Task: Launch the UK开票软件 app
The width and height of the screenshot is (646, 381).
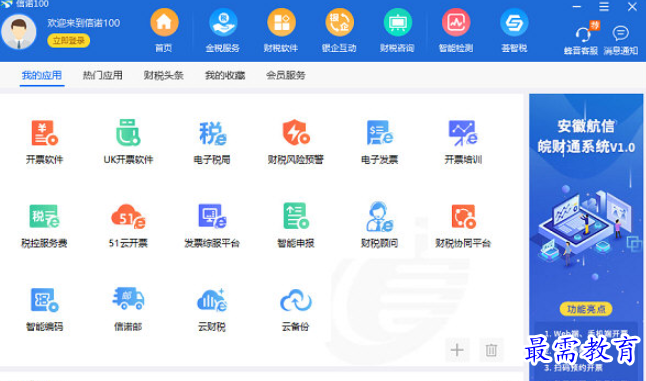Action: [128, 142]
